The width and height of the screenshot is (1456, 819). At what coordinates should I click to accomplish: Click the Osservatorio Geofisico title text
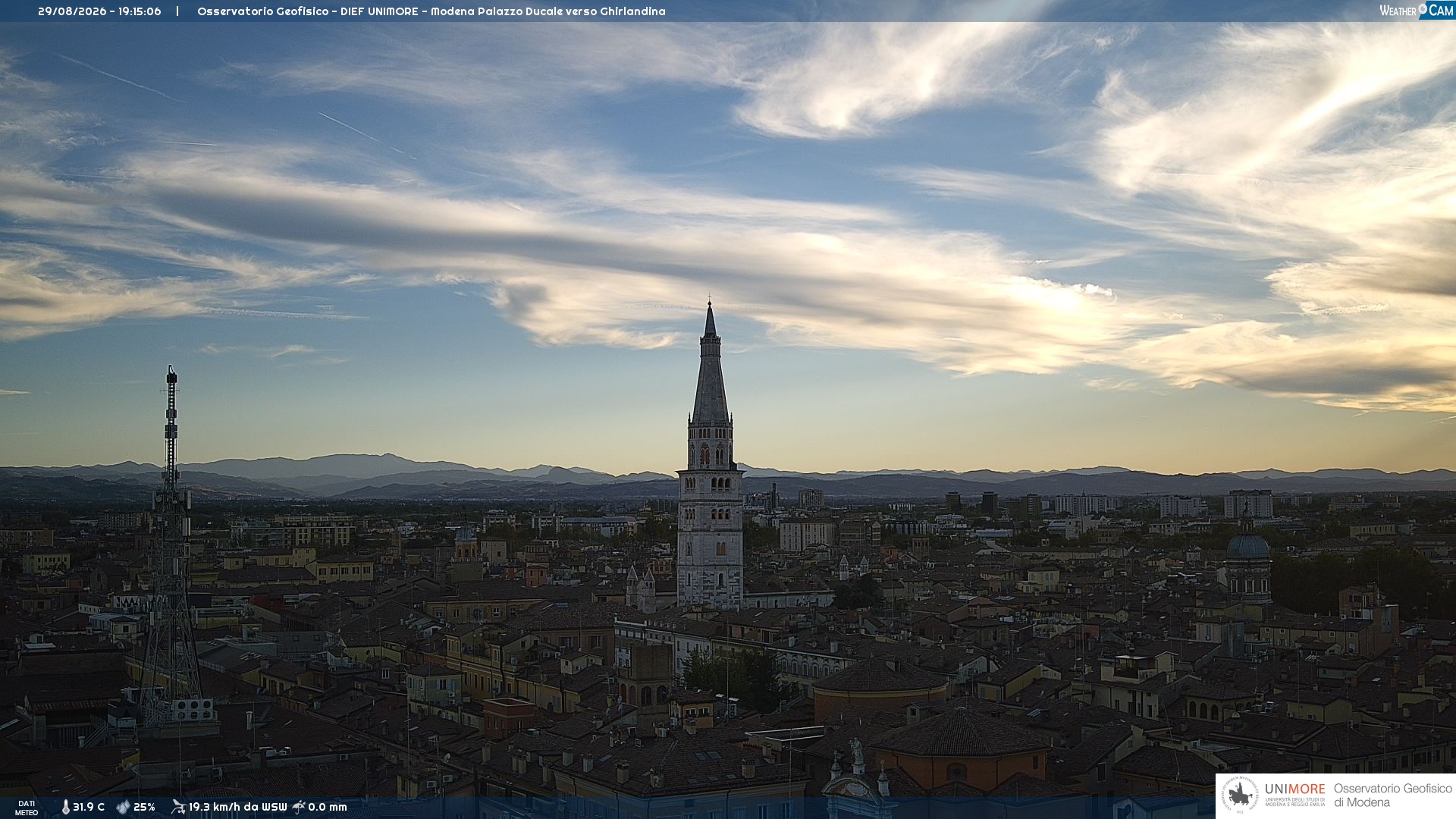pos(263,11)
